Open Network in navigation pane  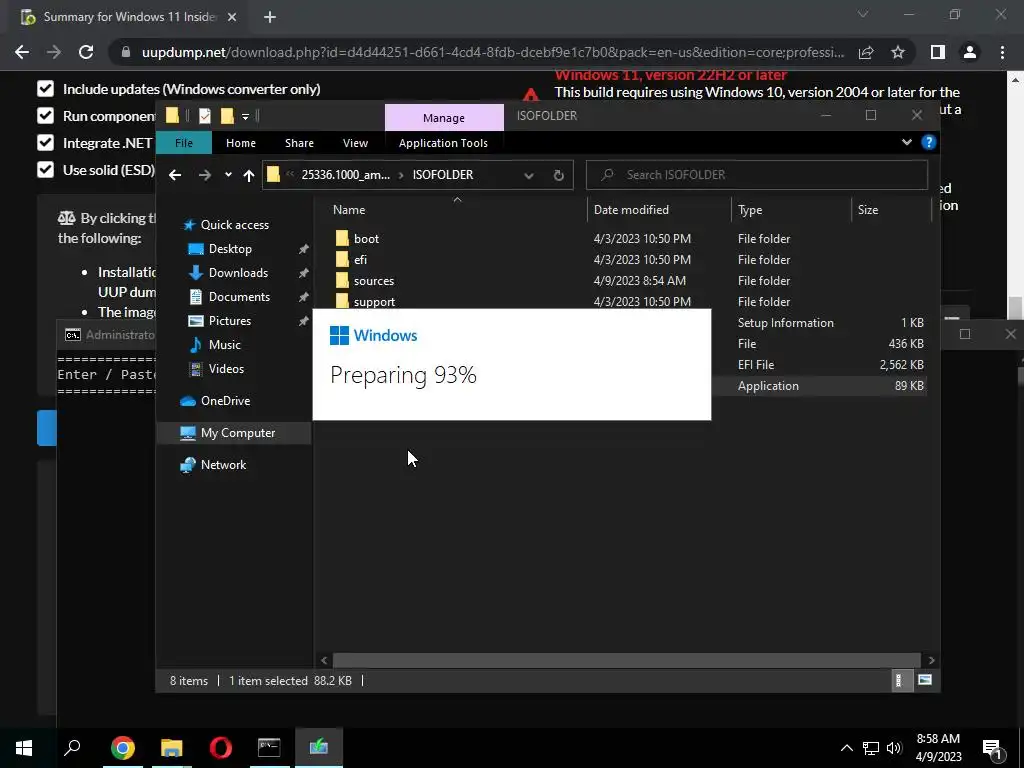click(x=223, y=465)
